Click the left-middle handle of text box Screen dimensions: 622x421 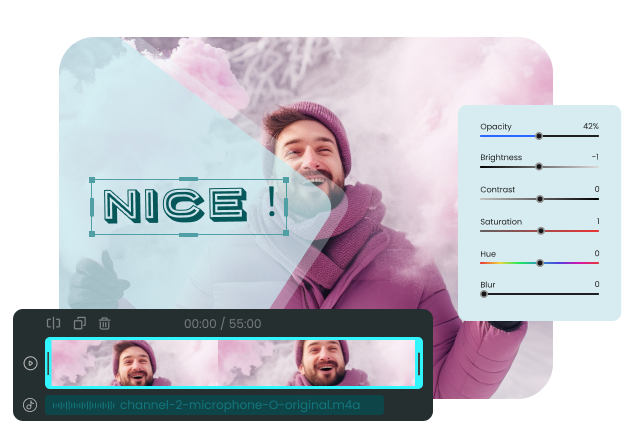click(92, 207)
